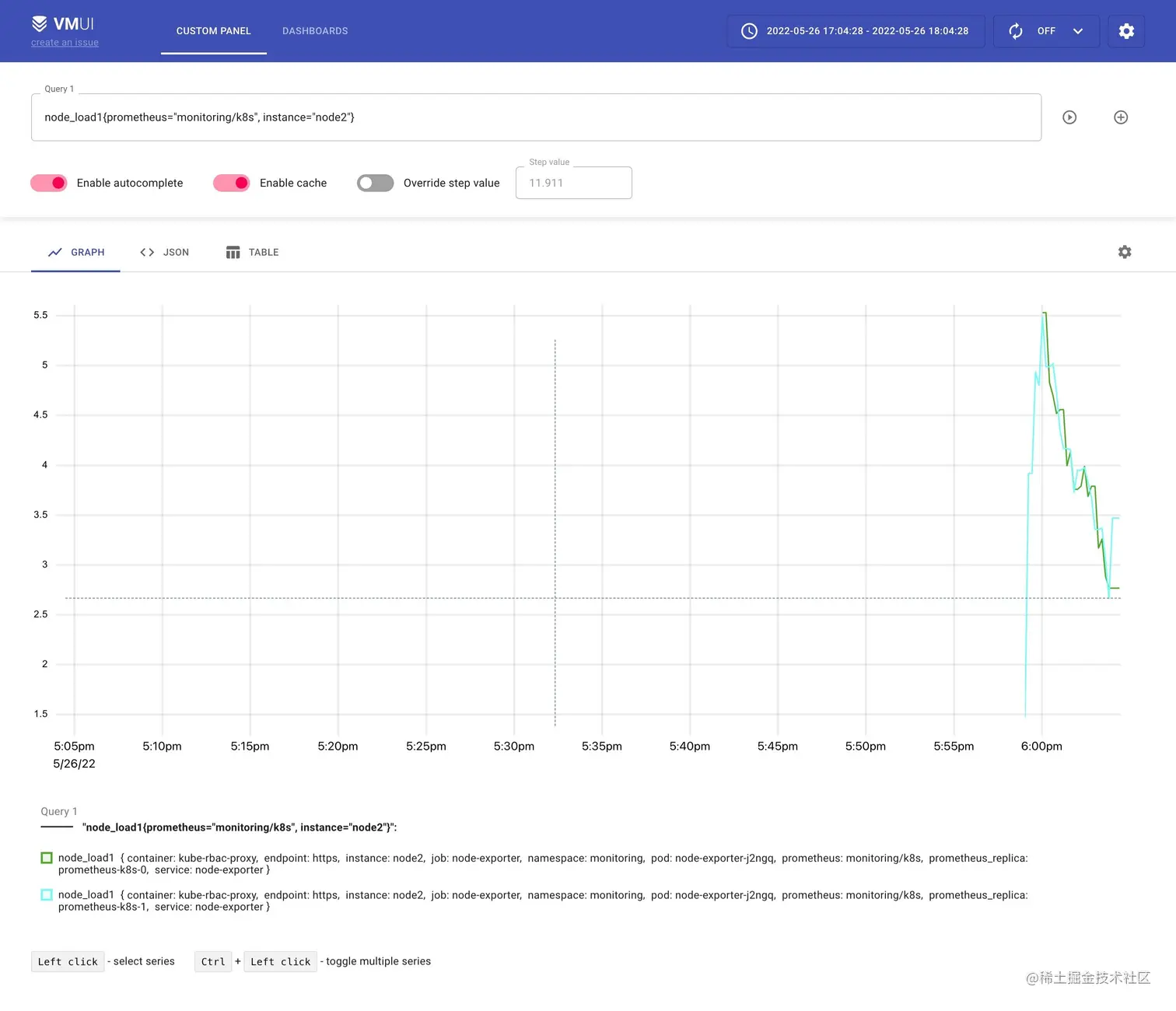Click the chart icon on the GRAPH tab
The width and height of the screenshot is (1176, 1011).
(x=54, y=252)
